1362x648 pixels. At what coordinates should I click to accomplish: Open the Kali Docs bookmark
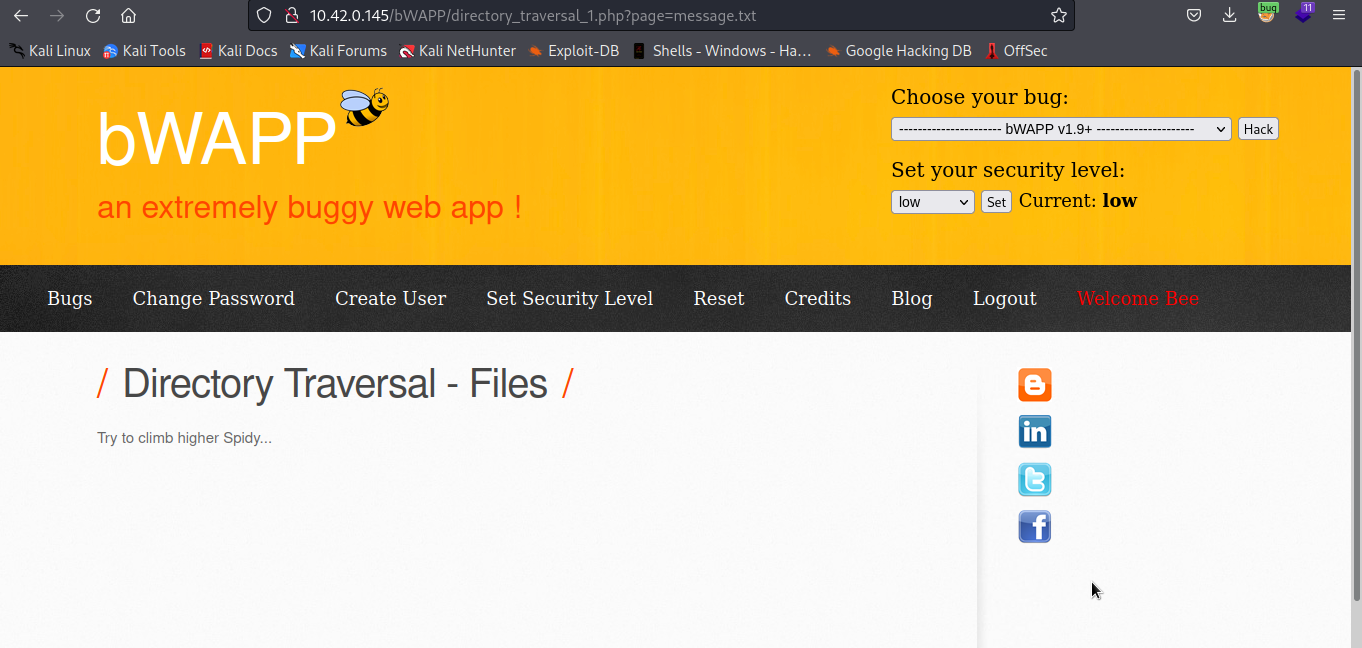click(x=238, y=51)
